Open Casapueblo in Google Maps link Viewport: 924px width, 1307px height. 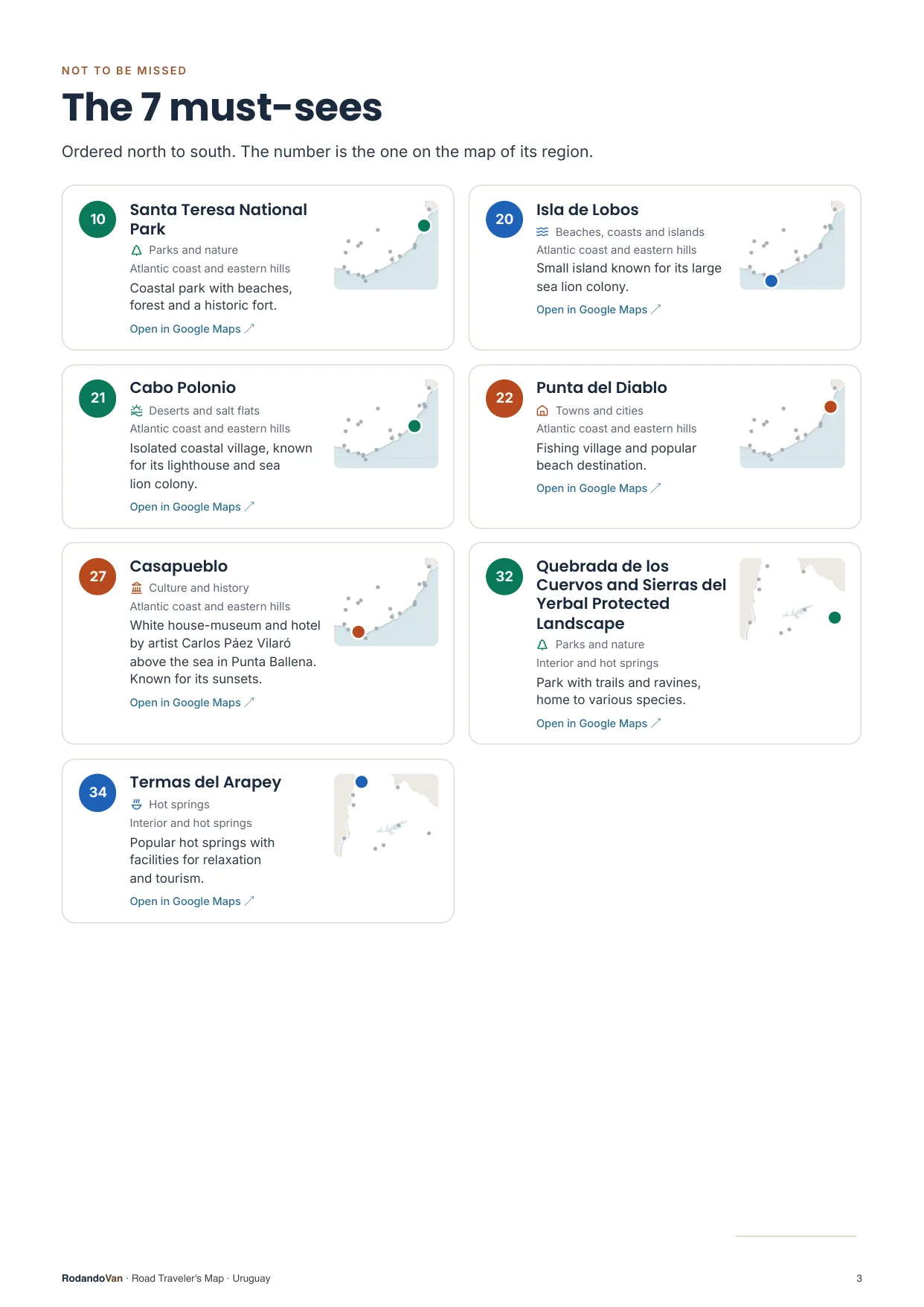coord(192,703)
